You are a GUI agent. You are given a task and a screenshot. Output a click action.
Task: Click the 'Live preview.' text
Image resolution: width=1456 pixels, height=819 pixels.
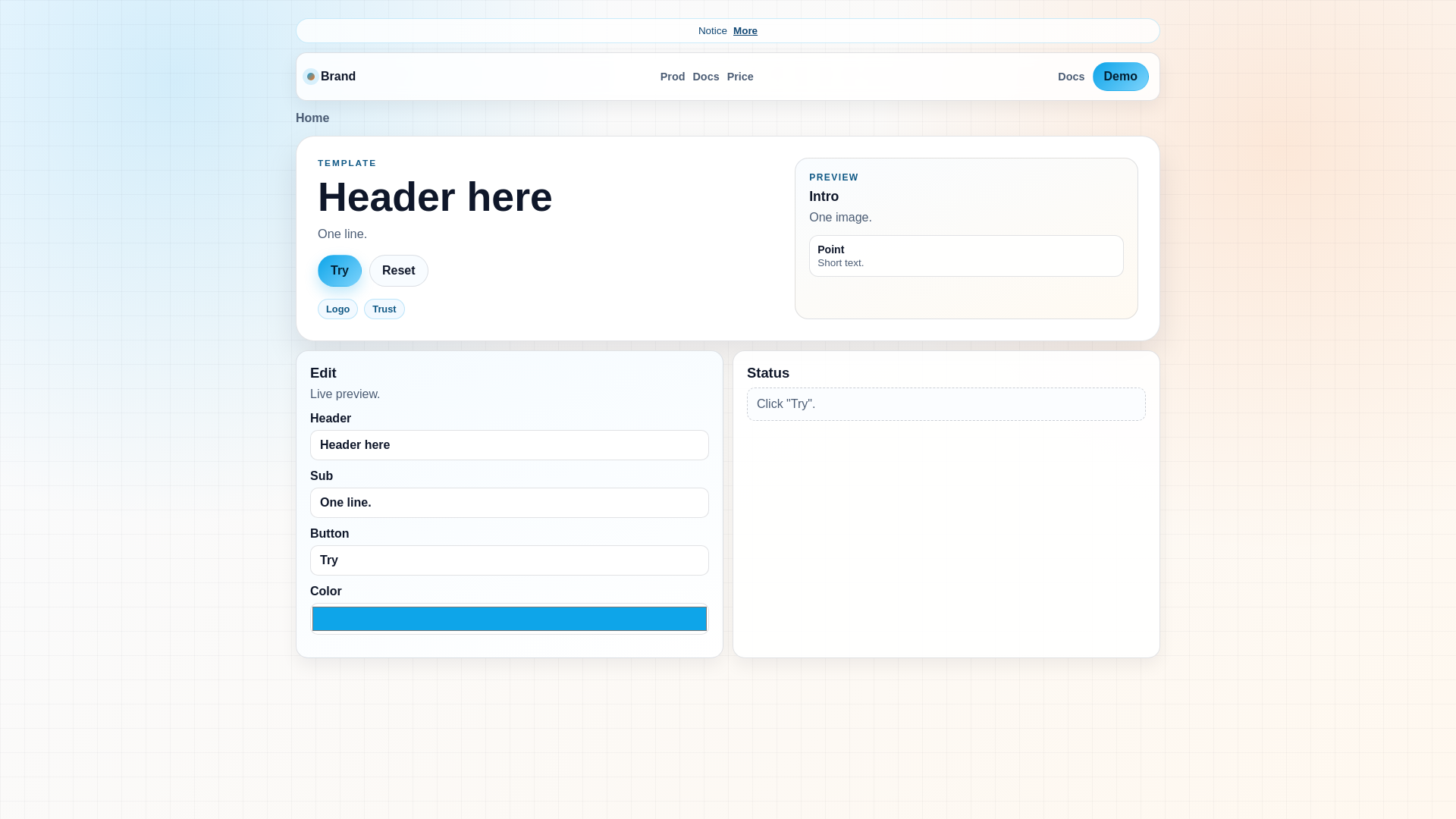pyautogui.click(x=345, y=394)
